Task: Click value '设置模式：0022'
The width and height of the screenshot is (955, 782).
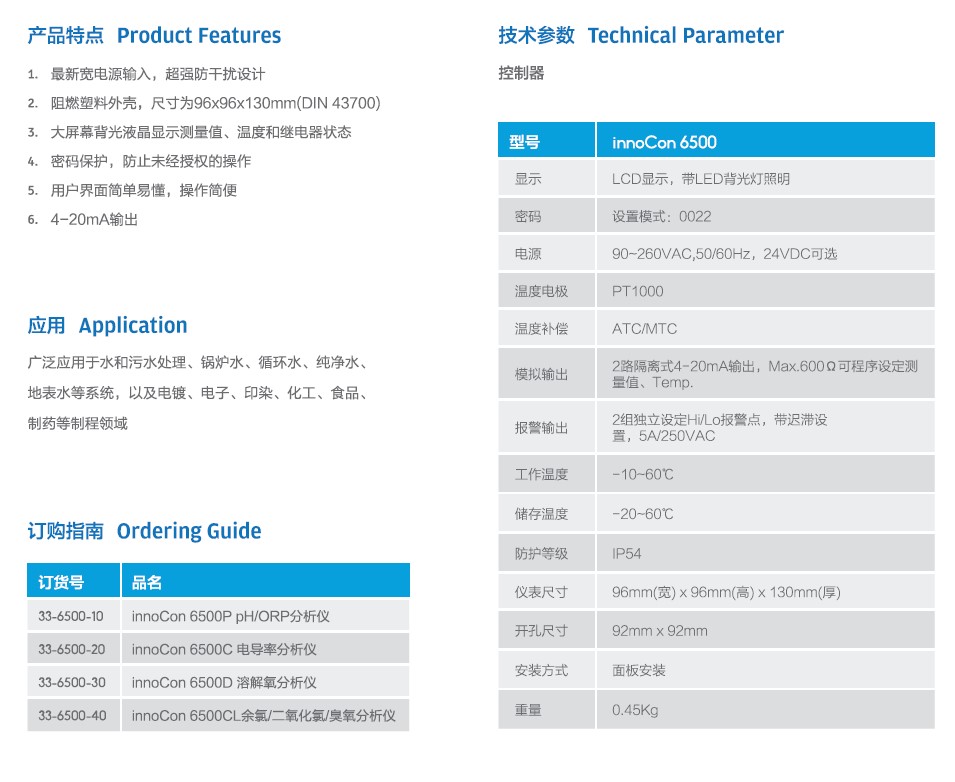Action: click(661, 217)
